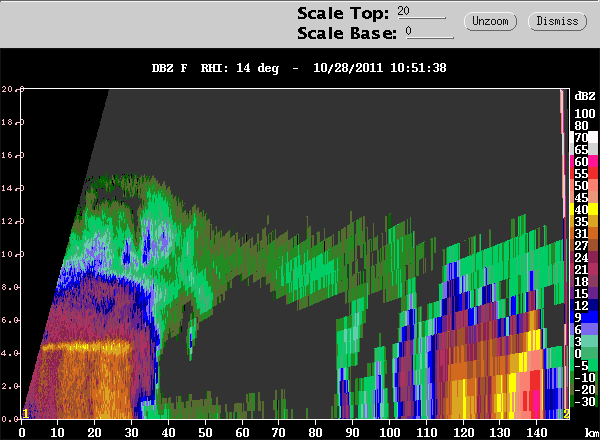Click the 'km' range axis unit label
This screenshot has width=600, height=440.
(591, 432)
